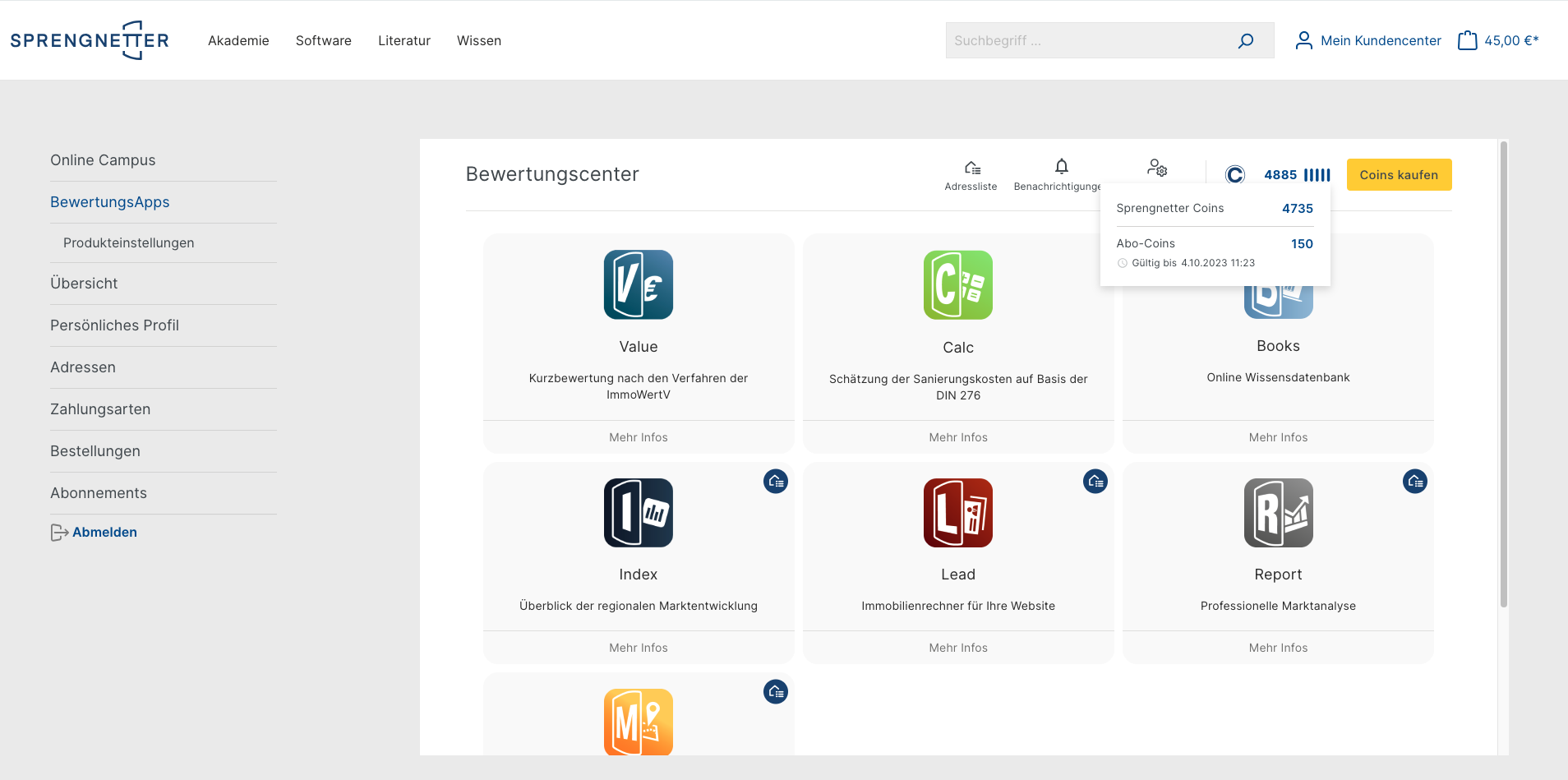Open Übersicht in sidebar
This screenshot has width=1568, height=780.
tap(84, 284)
